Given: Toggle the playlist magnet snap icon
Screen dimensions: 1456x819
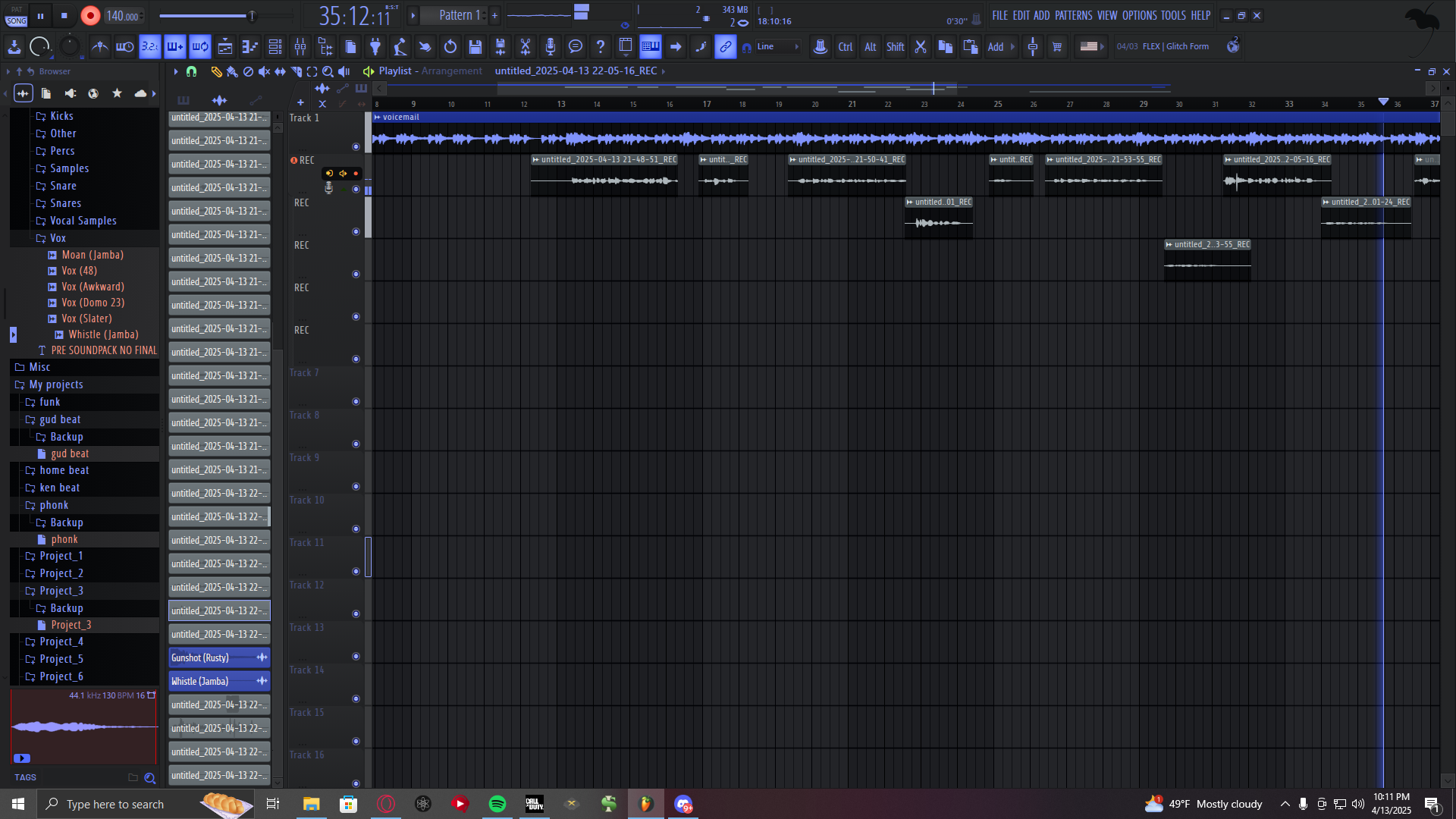Looking at the screenshot, I should pos(192,71).
